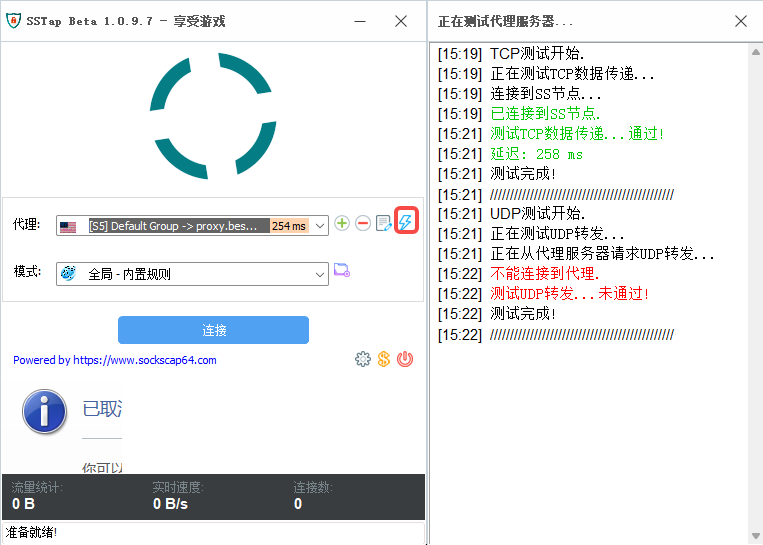763x545 pixels.
Task: Click the green line '测试TCP数据传递...通过!'
Action: point(577,134)
